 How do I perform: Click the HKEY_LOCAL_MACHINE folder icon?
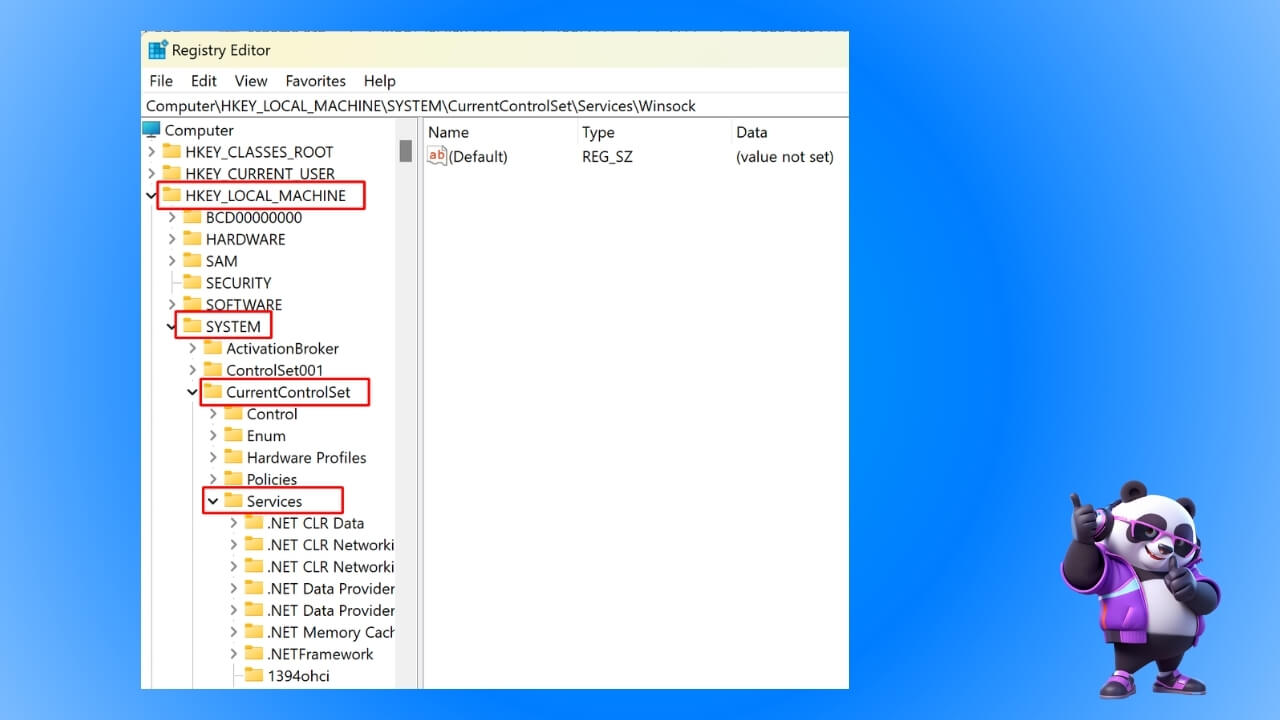pyautogui.click(x=172, y=196)
